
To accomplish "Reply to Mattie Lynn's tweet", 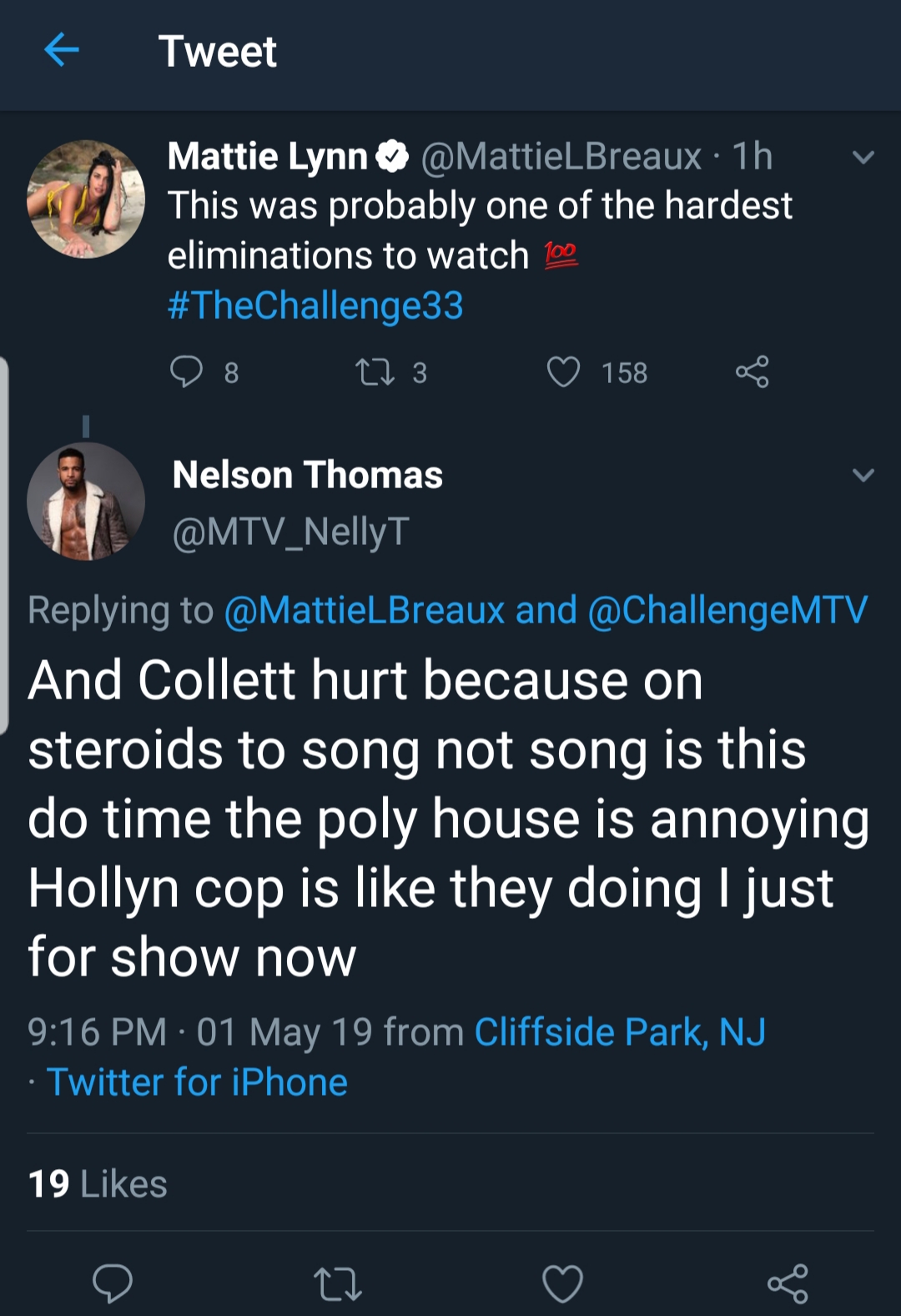I will coord(186,372).
